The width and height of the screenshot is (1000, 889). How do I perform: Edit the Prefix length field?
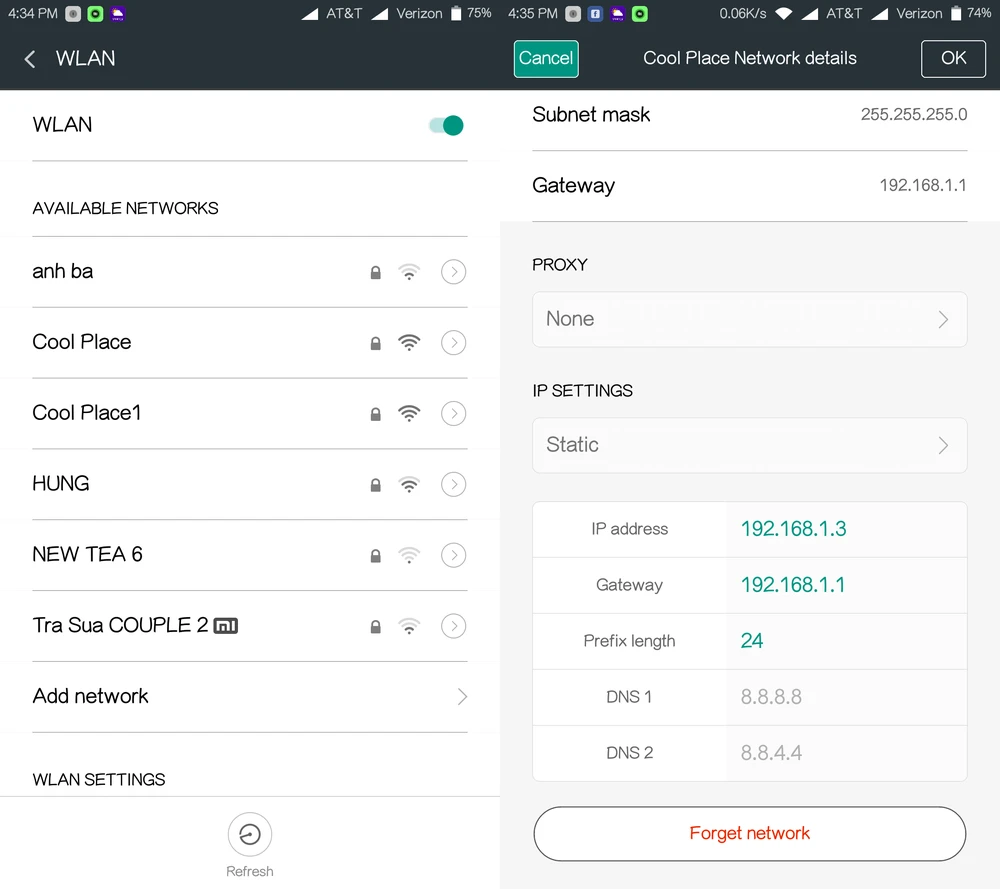click(x=845, y=641)
